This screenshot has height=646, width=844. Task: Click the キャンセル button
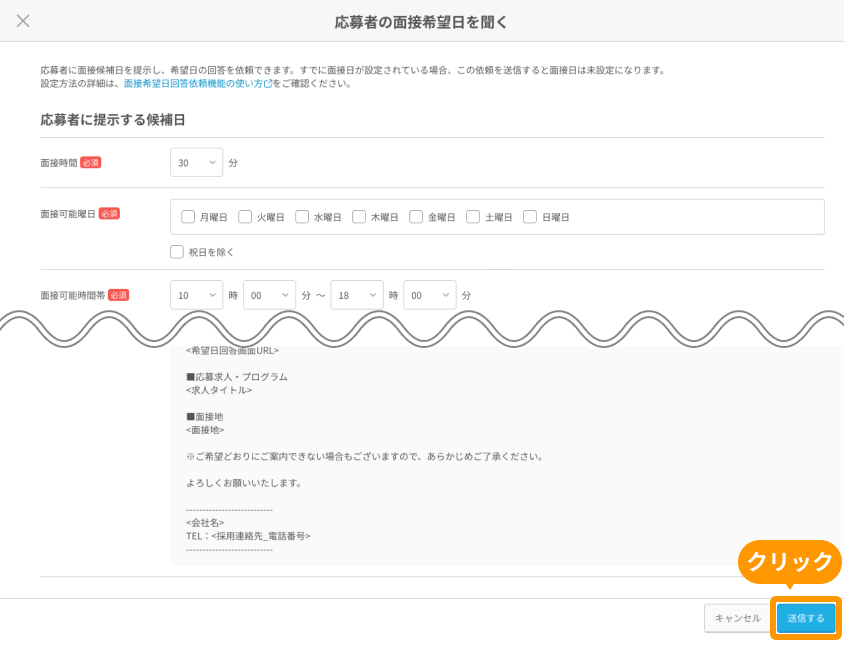click(x=738, y=618)
